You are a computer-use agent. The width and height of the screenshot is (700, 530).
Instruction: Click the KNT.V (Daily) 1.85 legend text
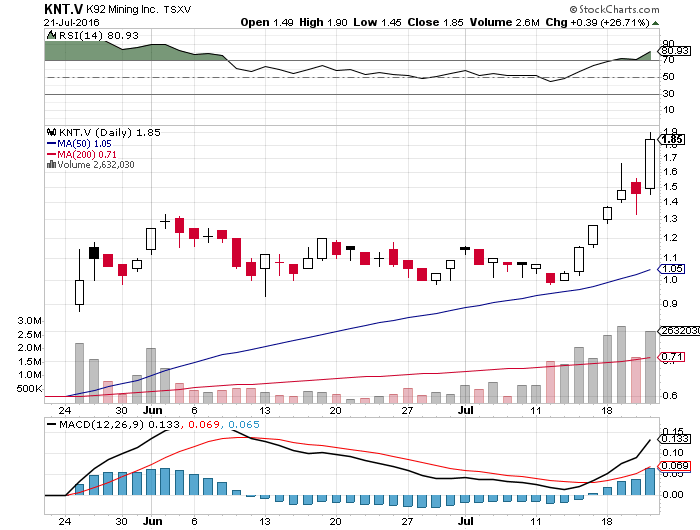[x=109, y=133]
